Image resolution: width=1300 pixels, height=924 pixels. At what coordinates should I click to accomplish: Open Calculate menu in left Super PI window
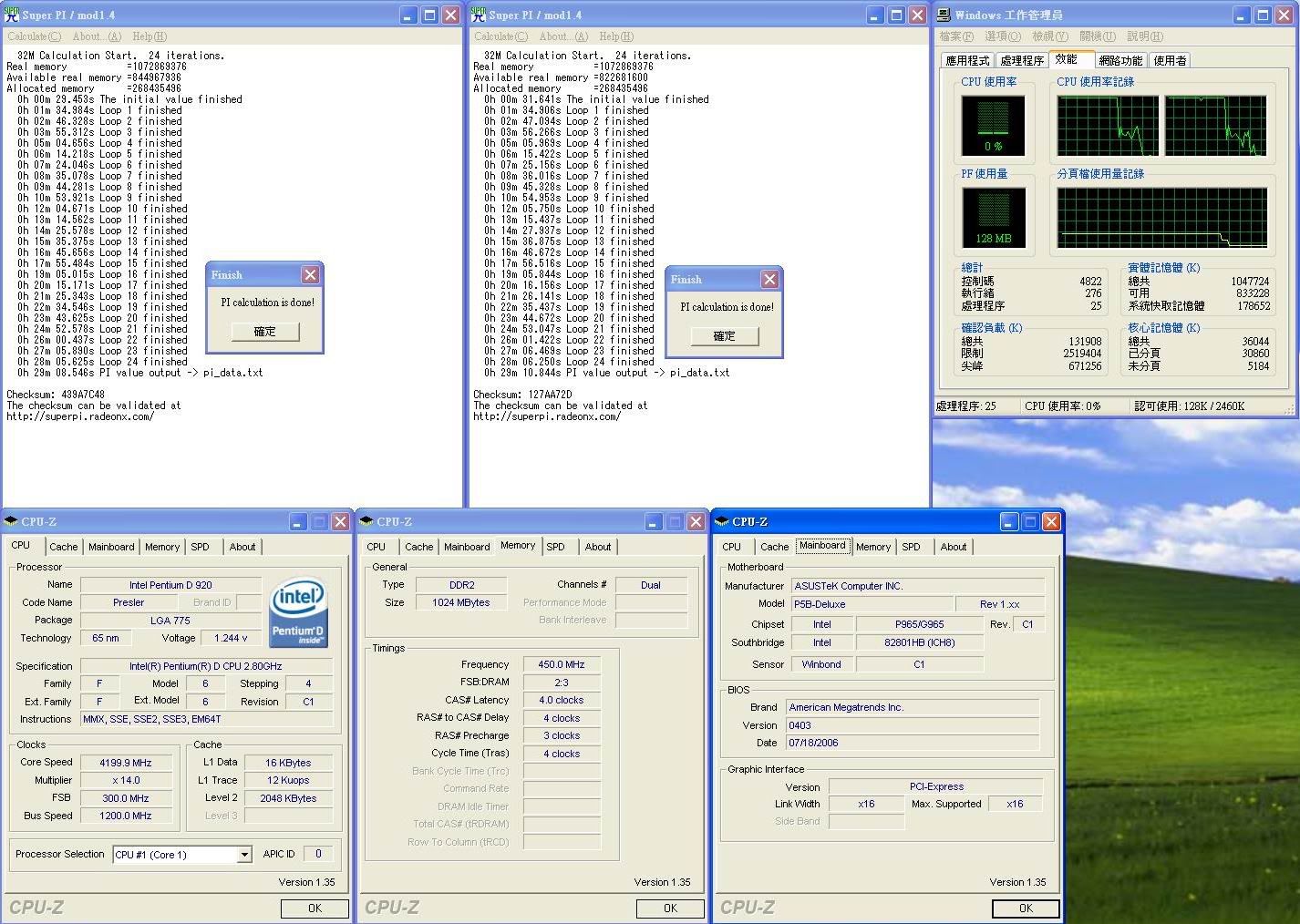click(x=34, y=36)
